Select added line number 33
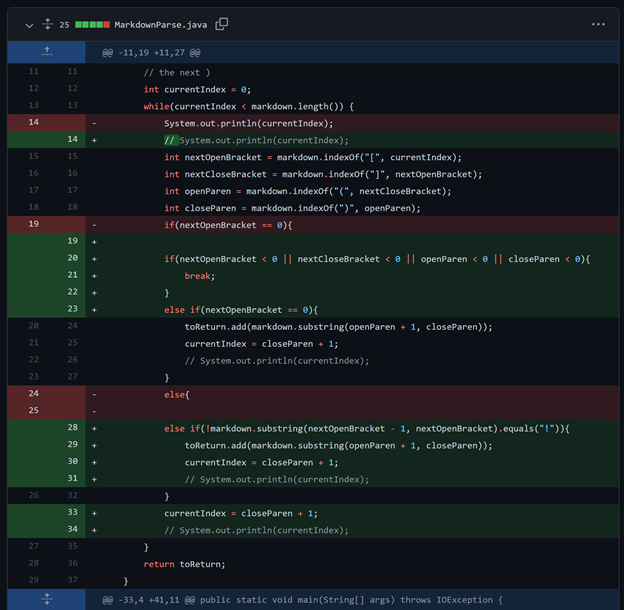This screenshot has width=624, height=610. 72,512
